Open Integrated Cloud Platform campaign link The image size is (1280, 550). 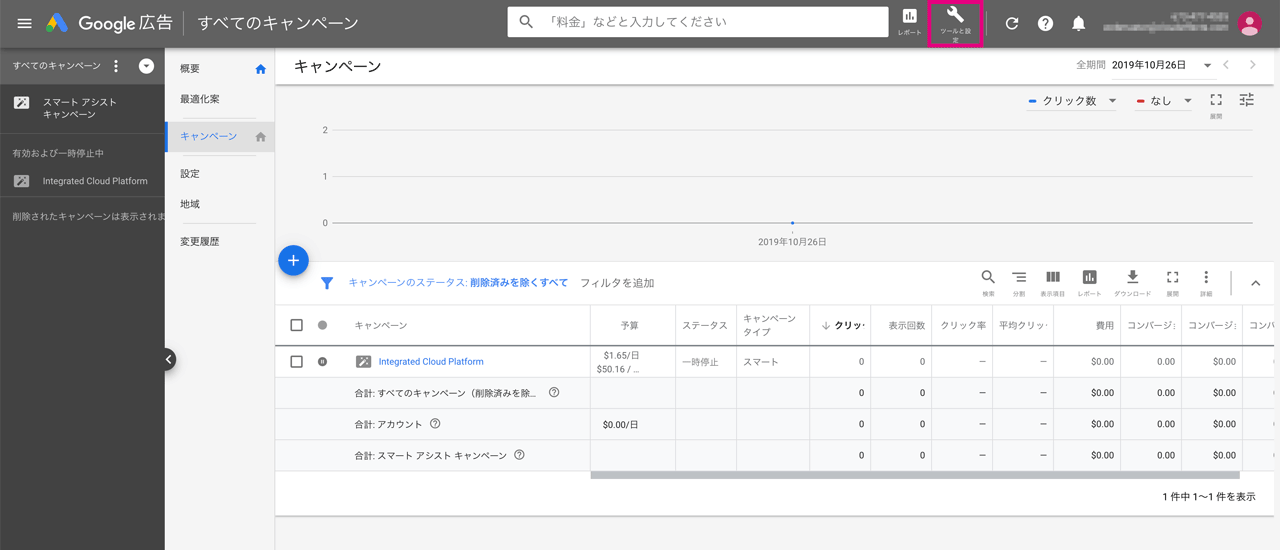pos(431,362)
